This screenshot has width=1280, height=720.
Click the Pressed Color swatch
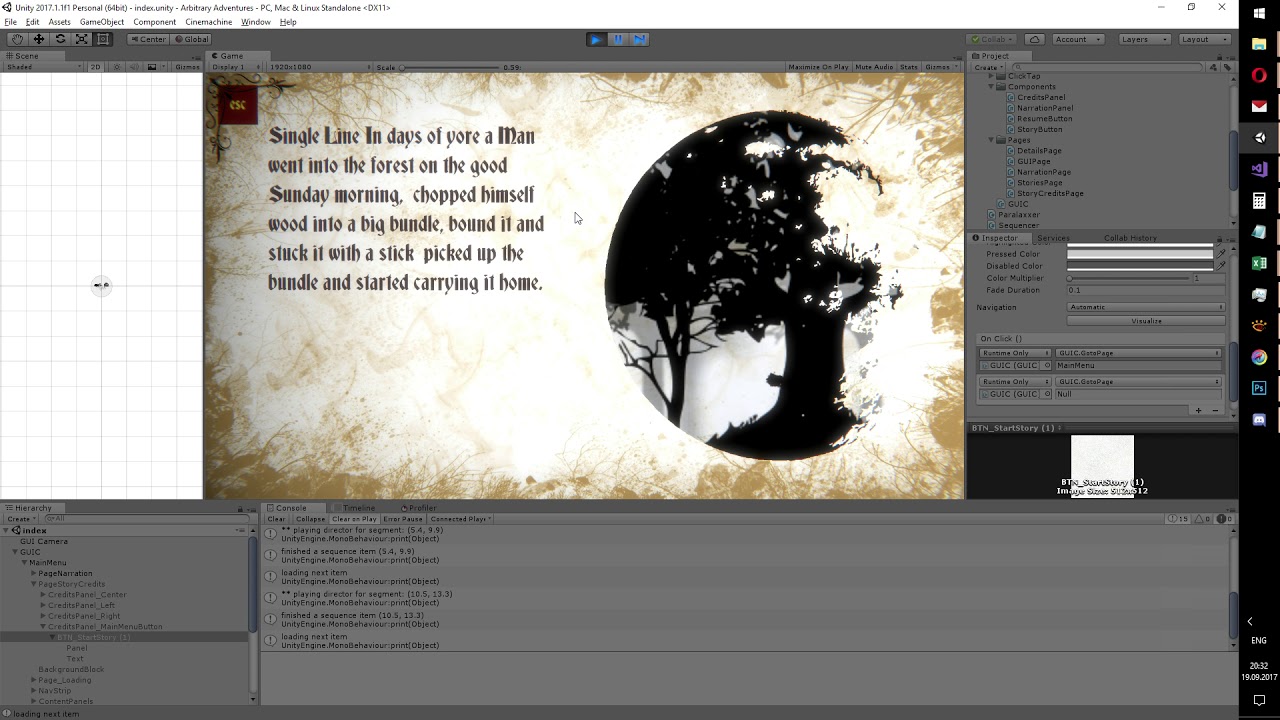click(1140, 254)
